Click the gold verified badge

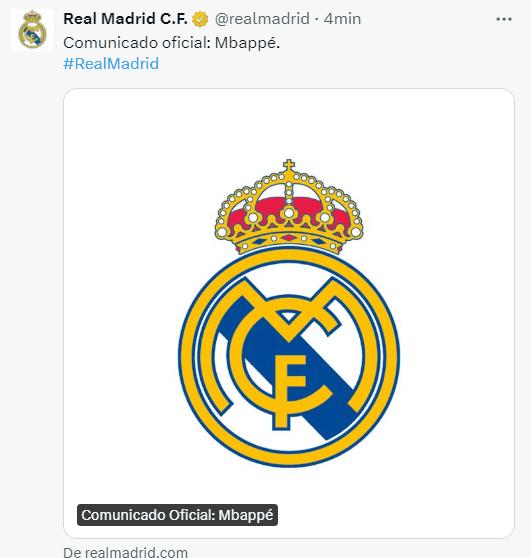tap(200, 19)
